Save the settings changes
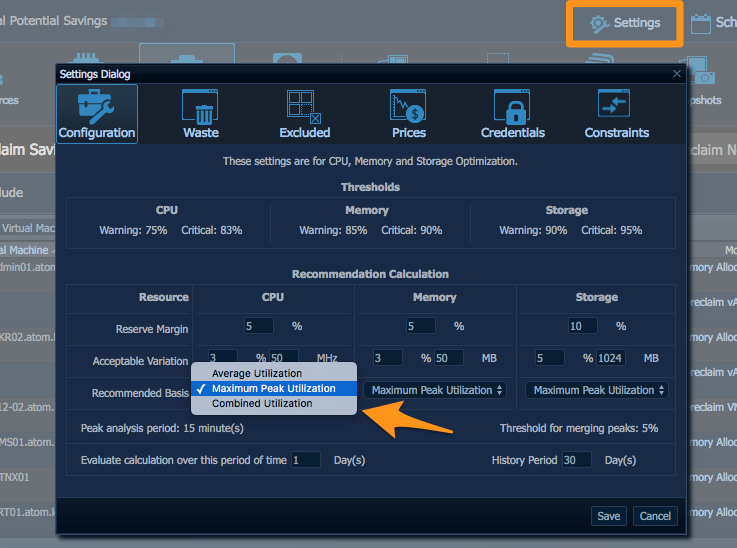The image size is (737, 548). [x=608, y=516]
